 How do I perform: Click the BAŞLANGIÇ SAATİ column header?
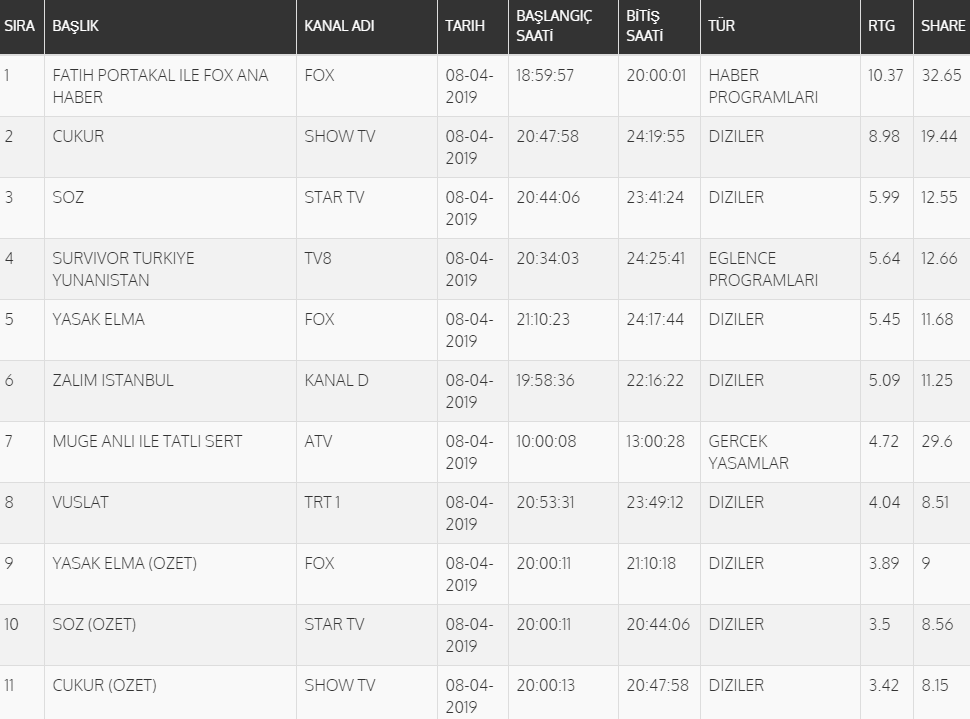tap(554, 26)
